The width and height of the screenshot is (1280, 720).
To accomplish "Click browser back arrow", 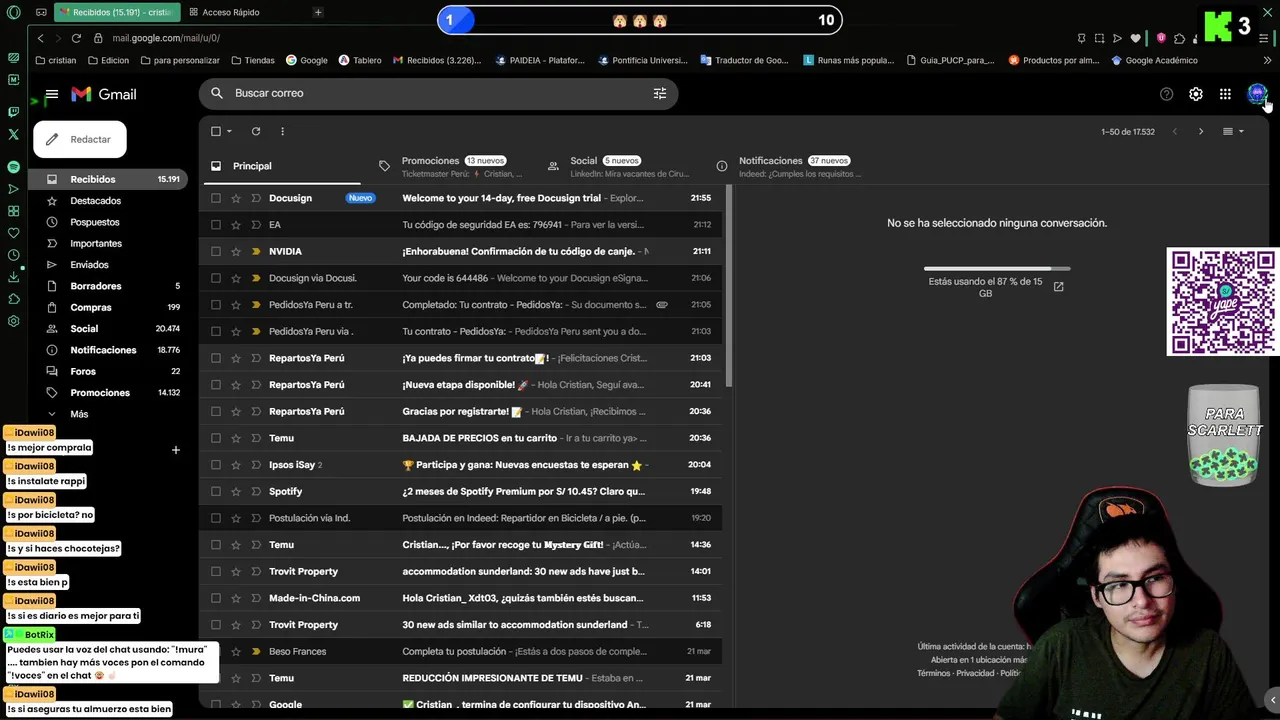I will coord(41,38).
